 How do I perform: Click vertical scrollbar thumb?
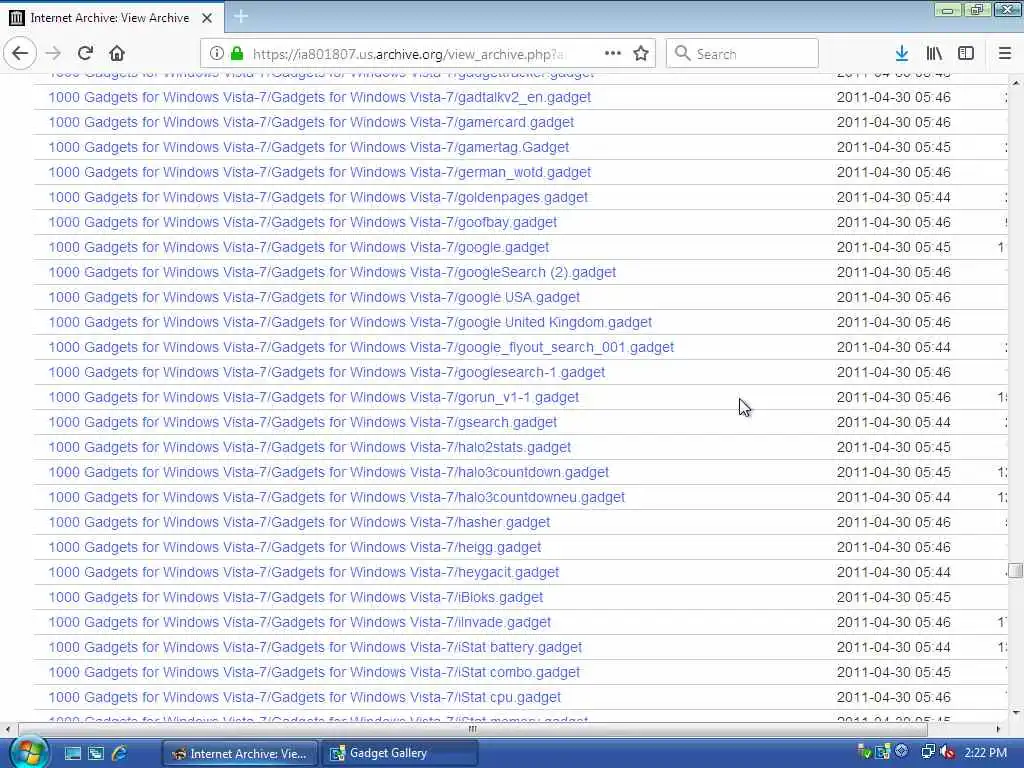[1016, 570]
